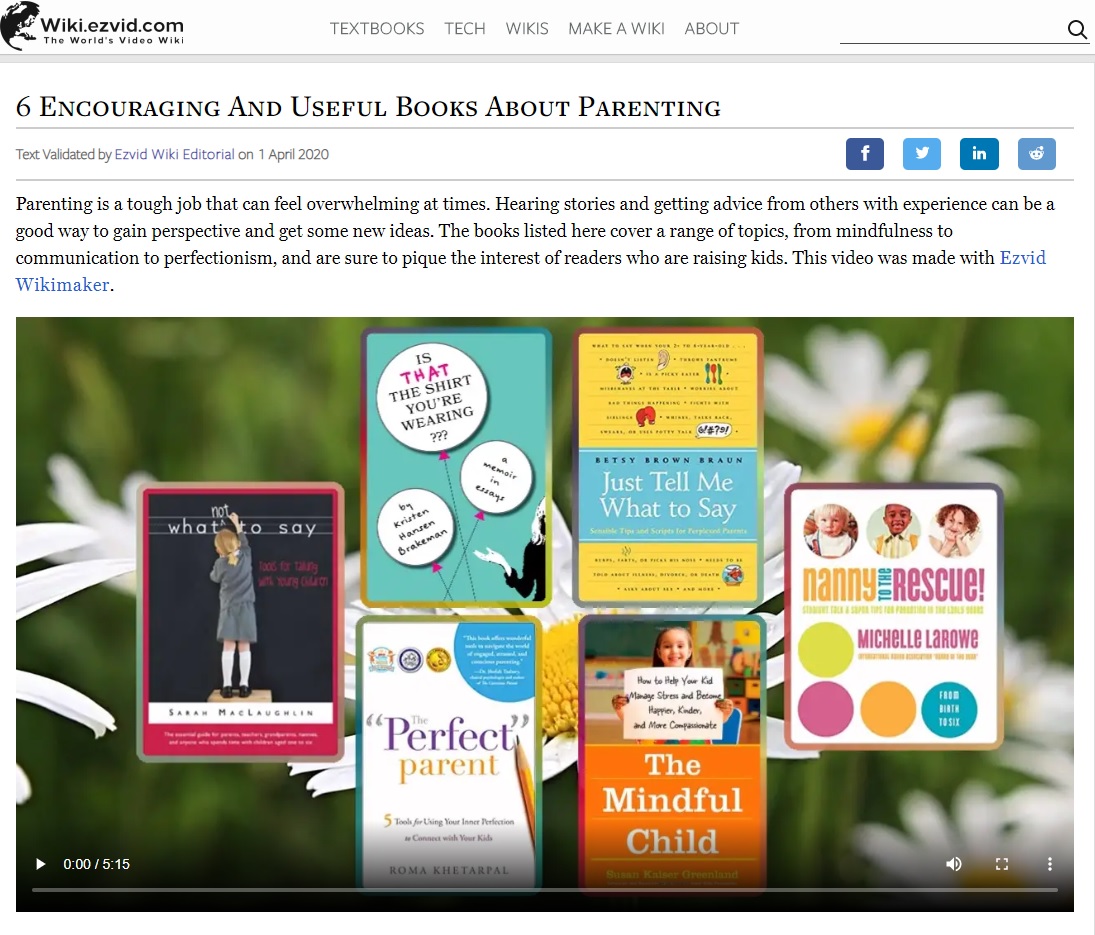Click the search magnifier icon
The width and height of the screenshot is (1095, 935).
pyautogui.click(x=1077, y=29)
